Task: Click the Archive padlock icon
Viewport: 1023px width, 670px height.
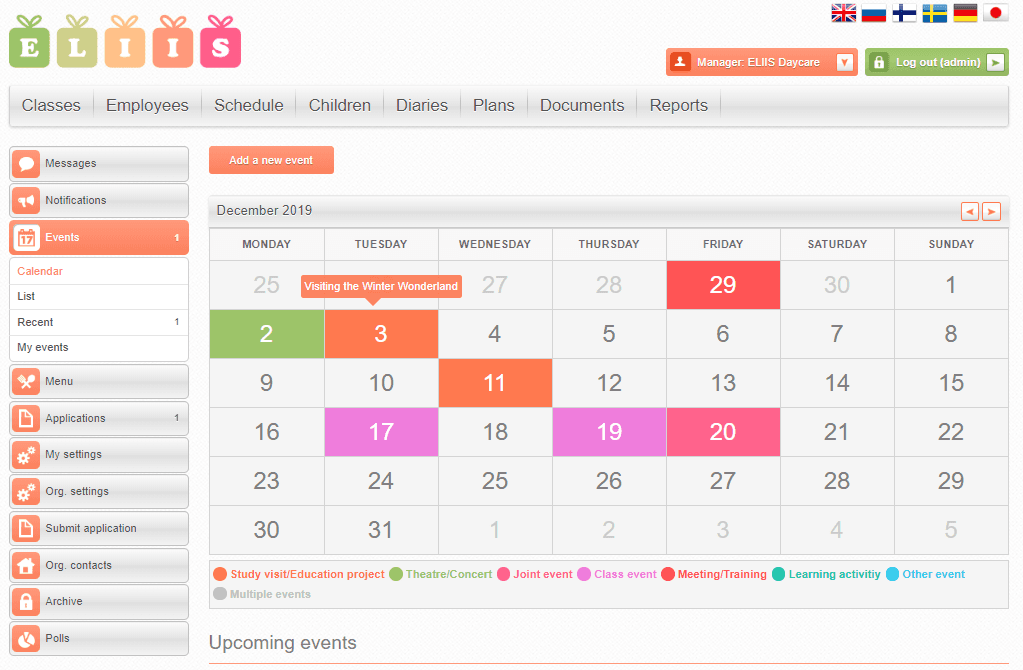Action: coord(27,602)
